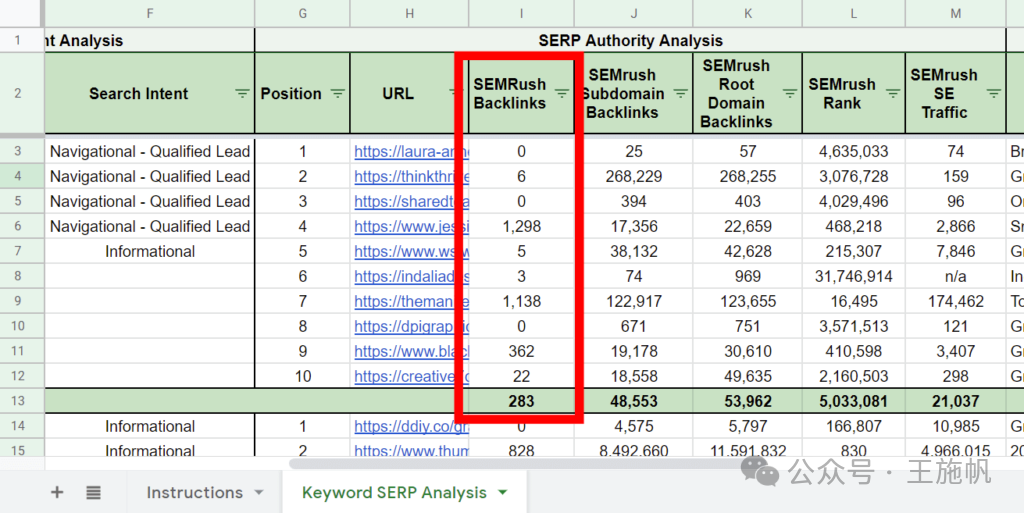Select cell with value 122,917
The width and height of the screenshot is (1024, 513).
pos(633,302)
